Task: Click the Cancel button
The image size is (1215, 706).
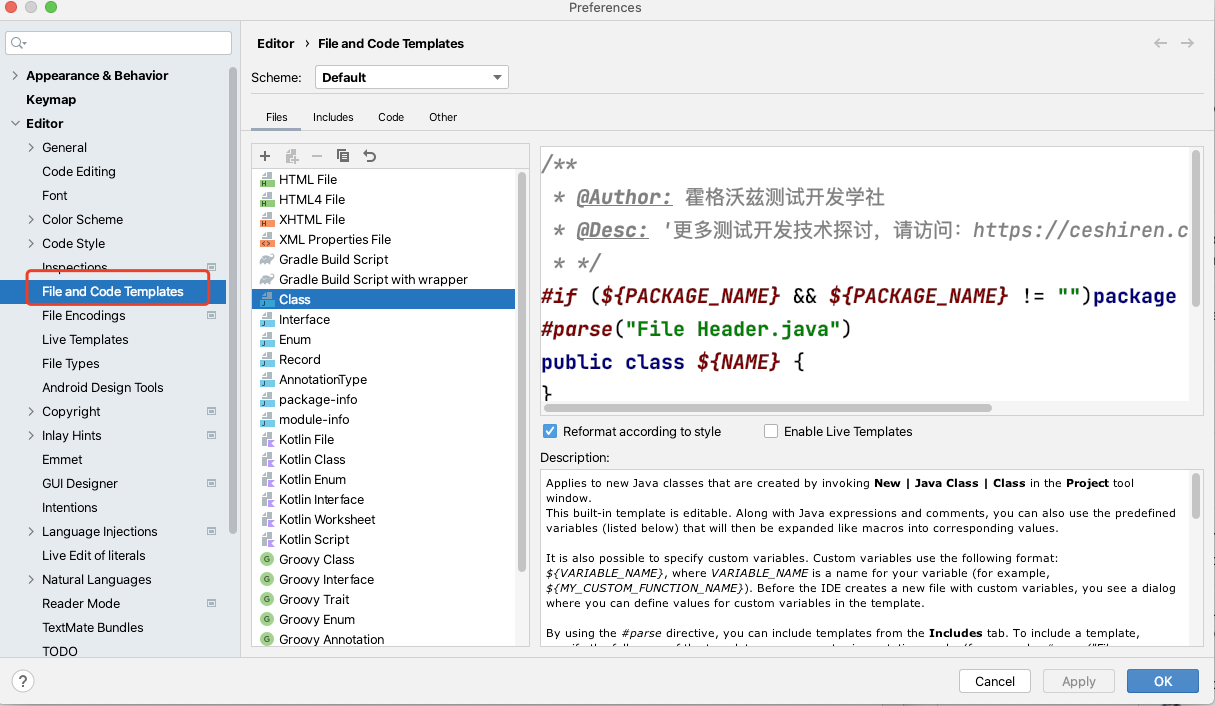Action: pos(994,681)
